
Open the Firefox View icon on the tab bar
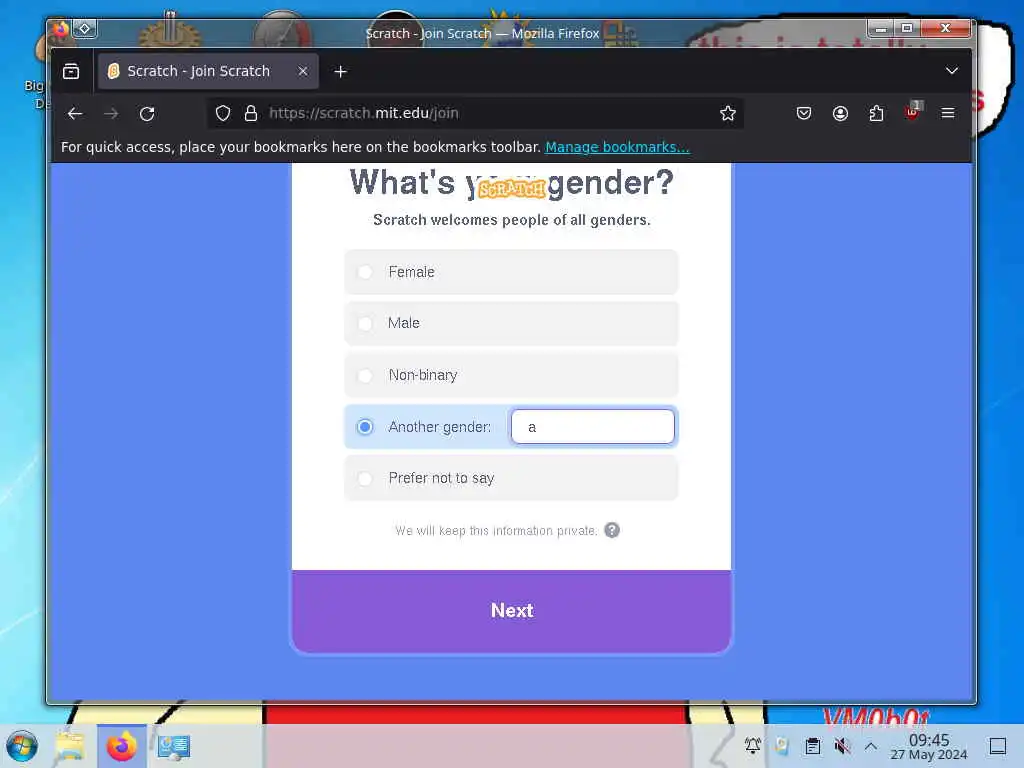(71, 71)
